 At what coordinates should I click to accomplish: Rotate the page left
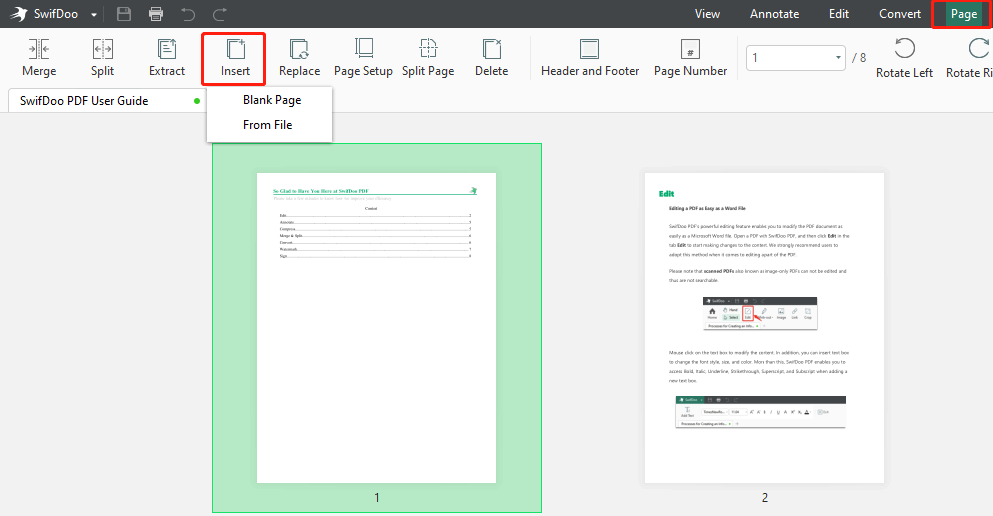[904, 58]
